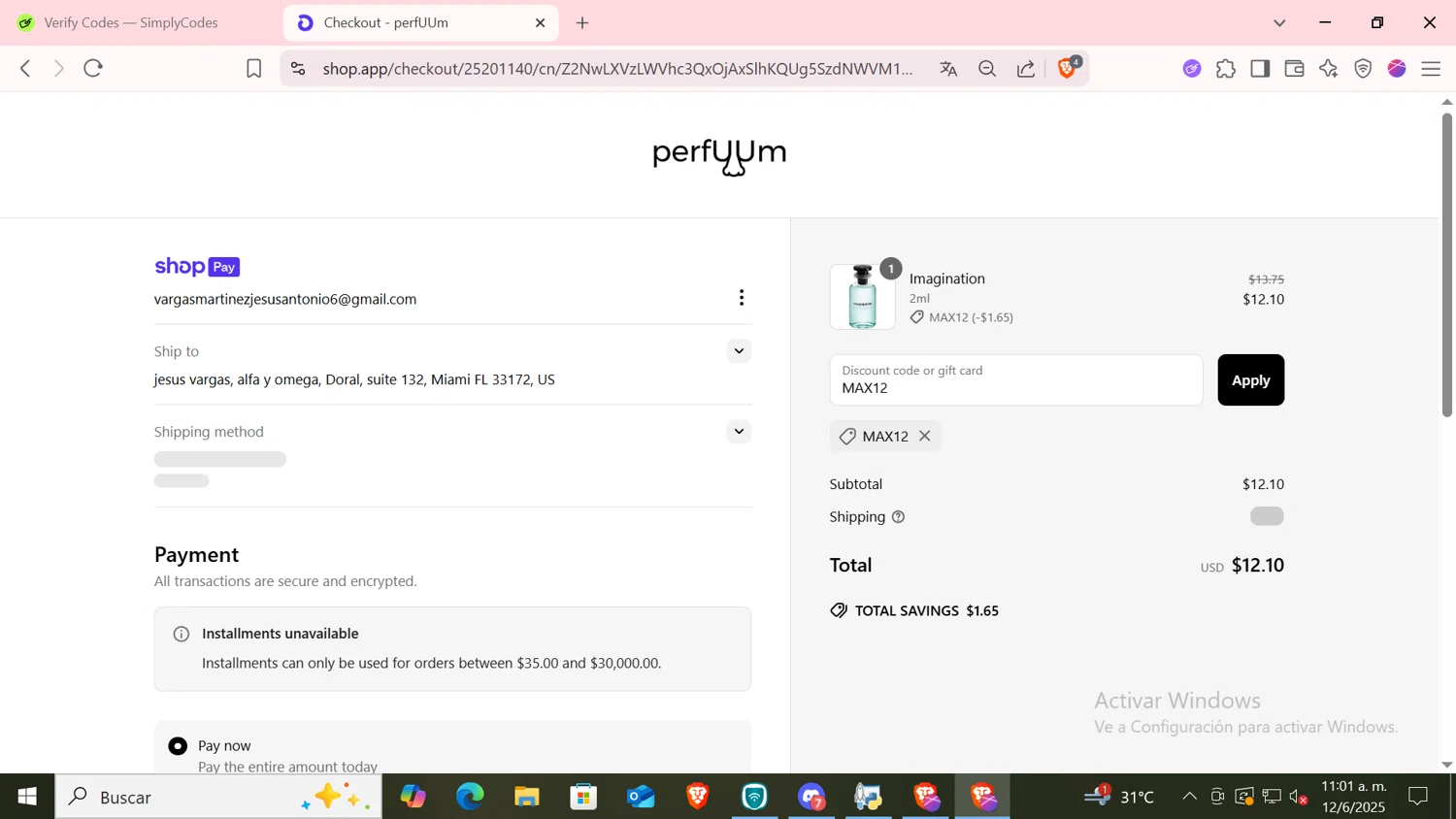Image resolution: width=1456 pixels, height=819 pixels.
Task: Open Outlook from taskbar
Action: [x=641, y=797]
